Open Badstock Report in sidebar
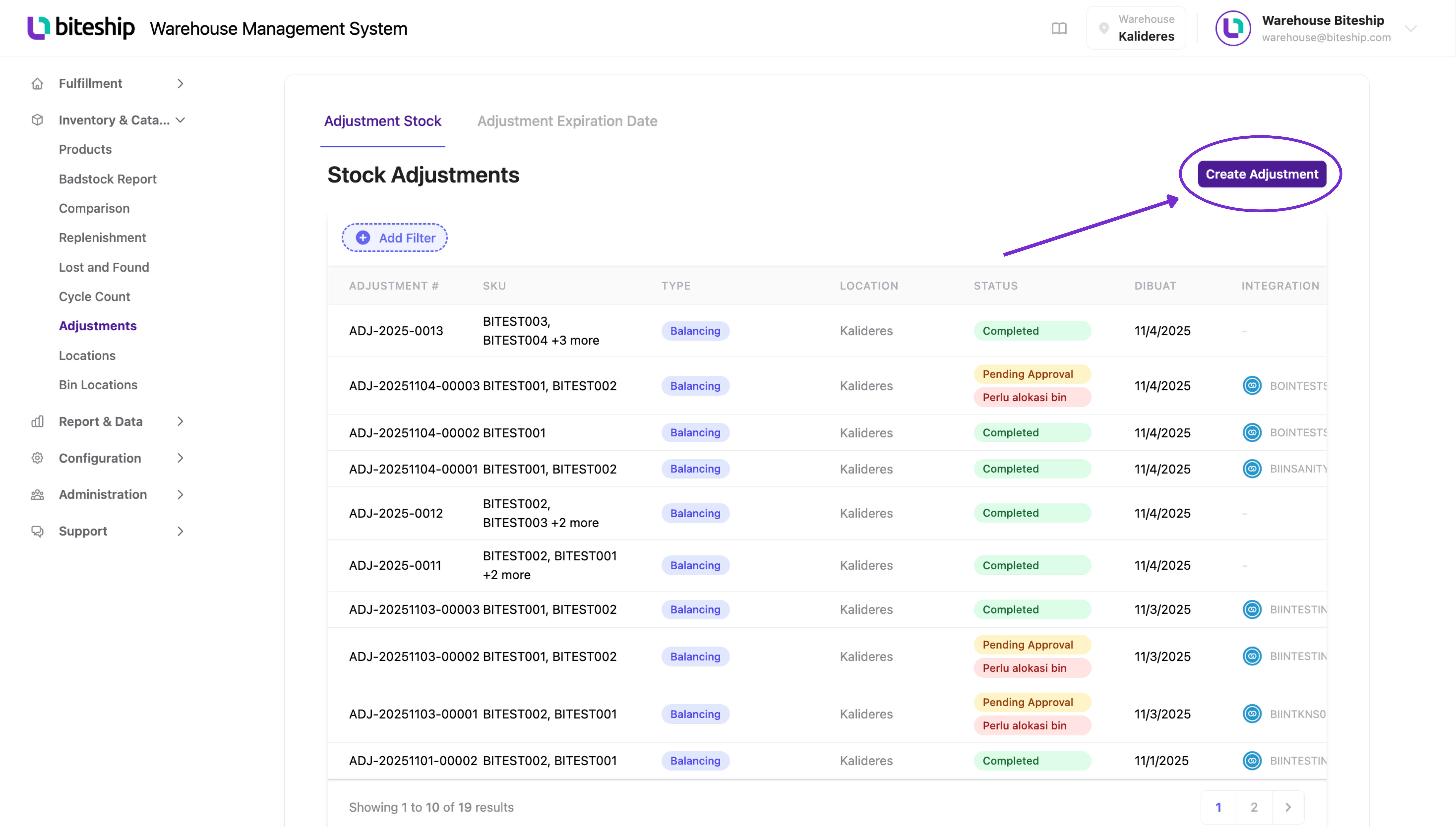 click(x=108, y=179)
